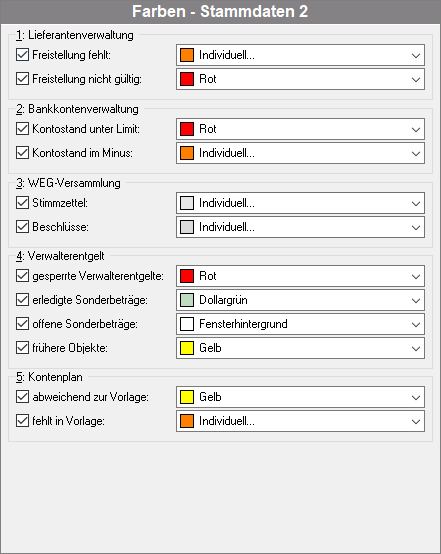Image resolution: width=441 pixels, height=554 pixels.
Task: Uncheck fehlt in Vorlage checkbox
Action: (x=22, y=421)
